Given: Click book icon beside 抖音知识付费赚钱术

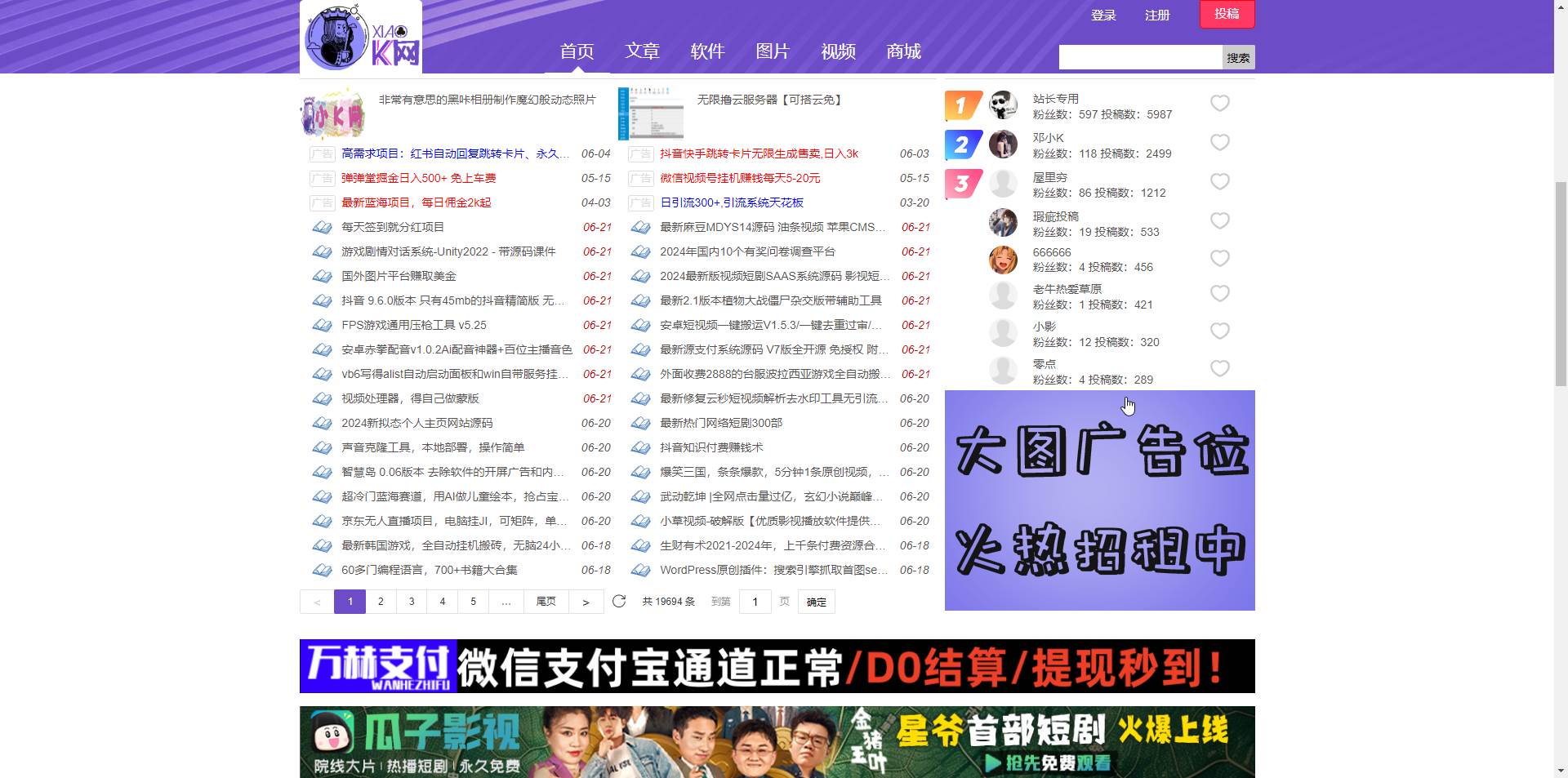Looking at the screenshot, I should 640,448.
